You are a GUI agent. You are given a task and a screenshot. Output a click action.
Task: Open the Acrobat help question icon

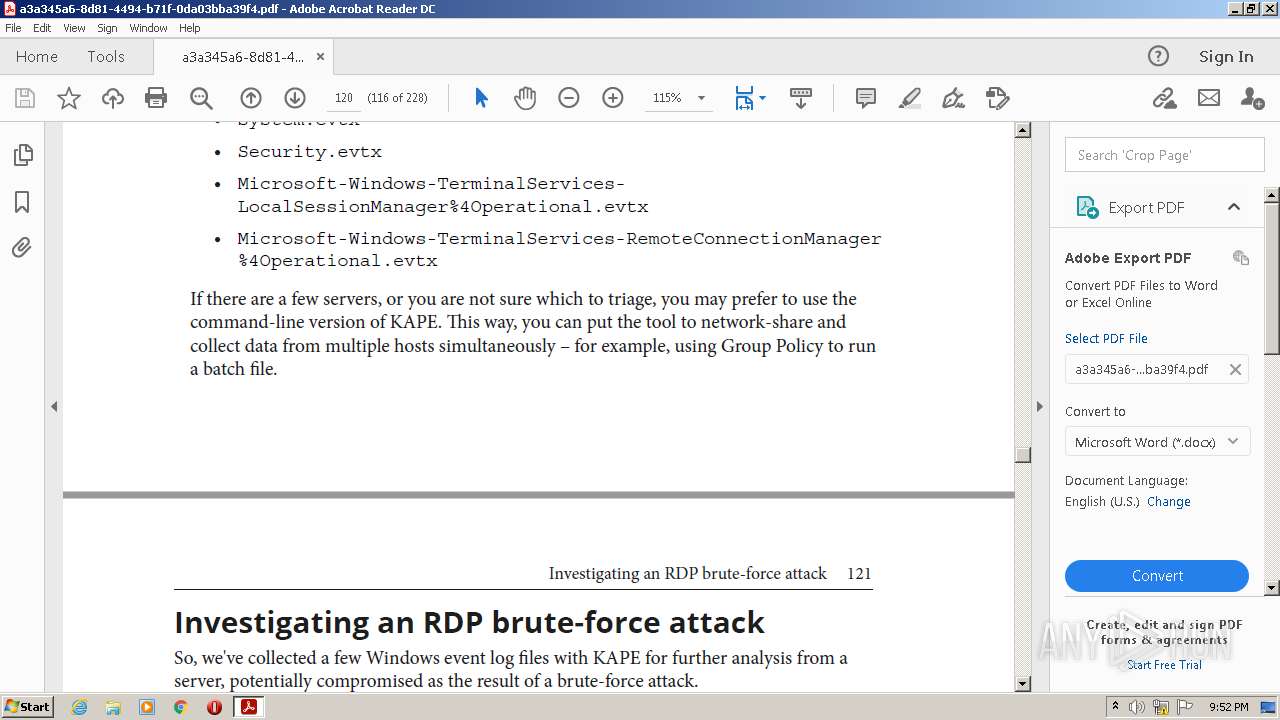coord(1158,56)
